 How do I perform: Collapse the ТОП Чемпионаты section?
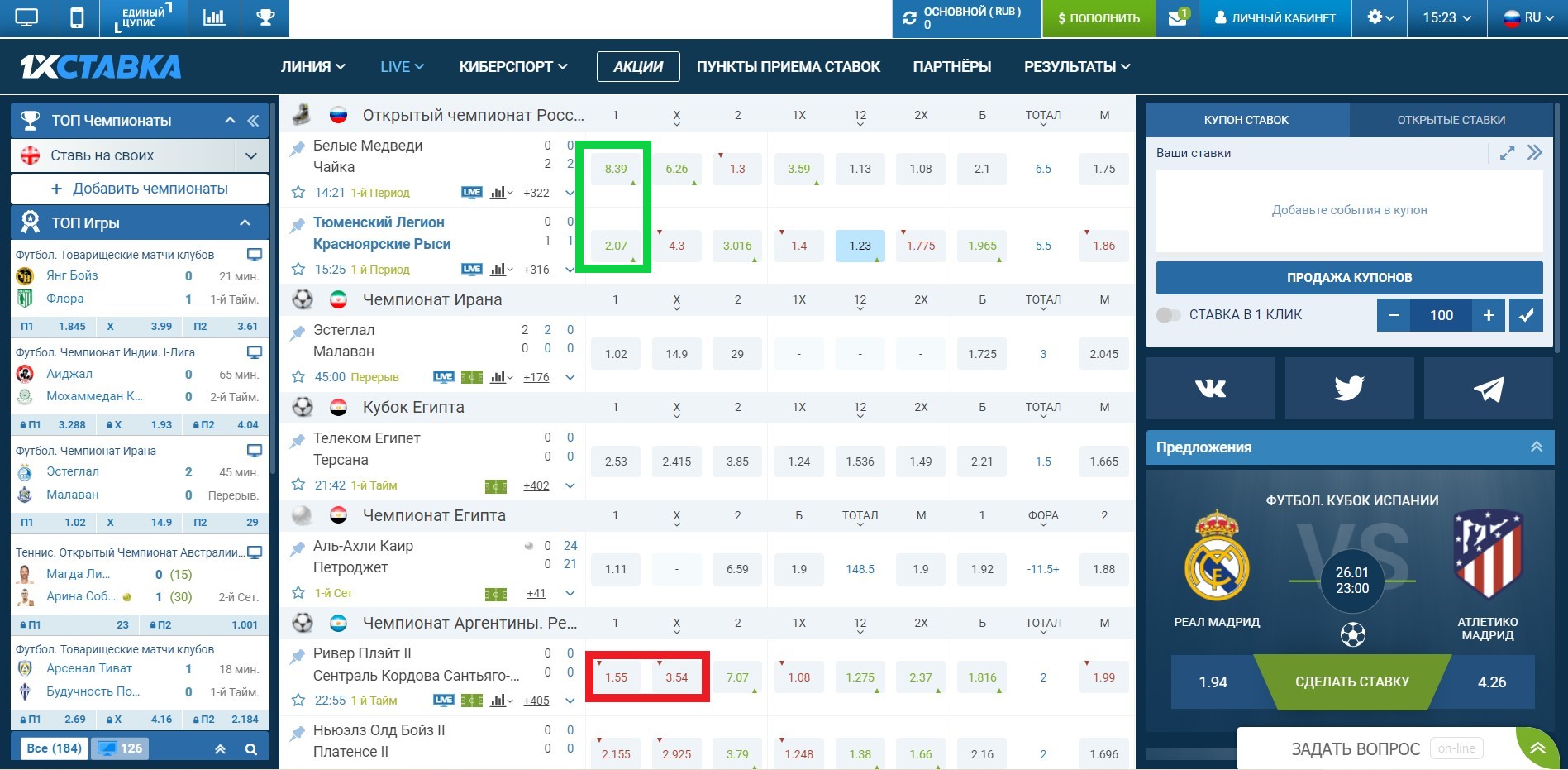point(230,121)
